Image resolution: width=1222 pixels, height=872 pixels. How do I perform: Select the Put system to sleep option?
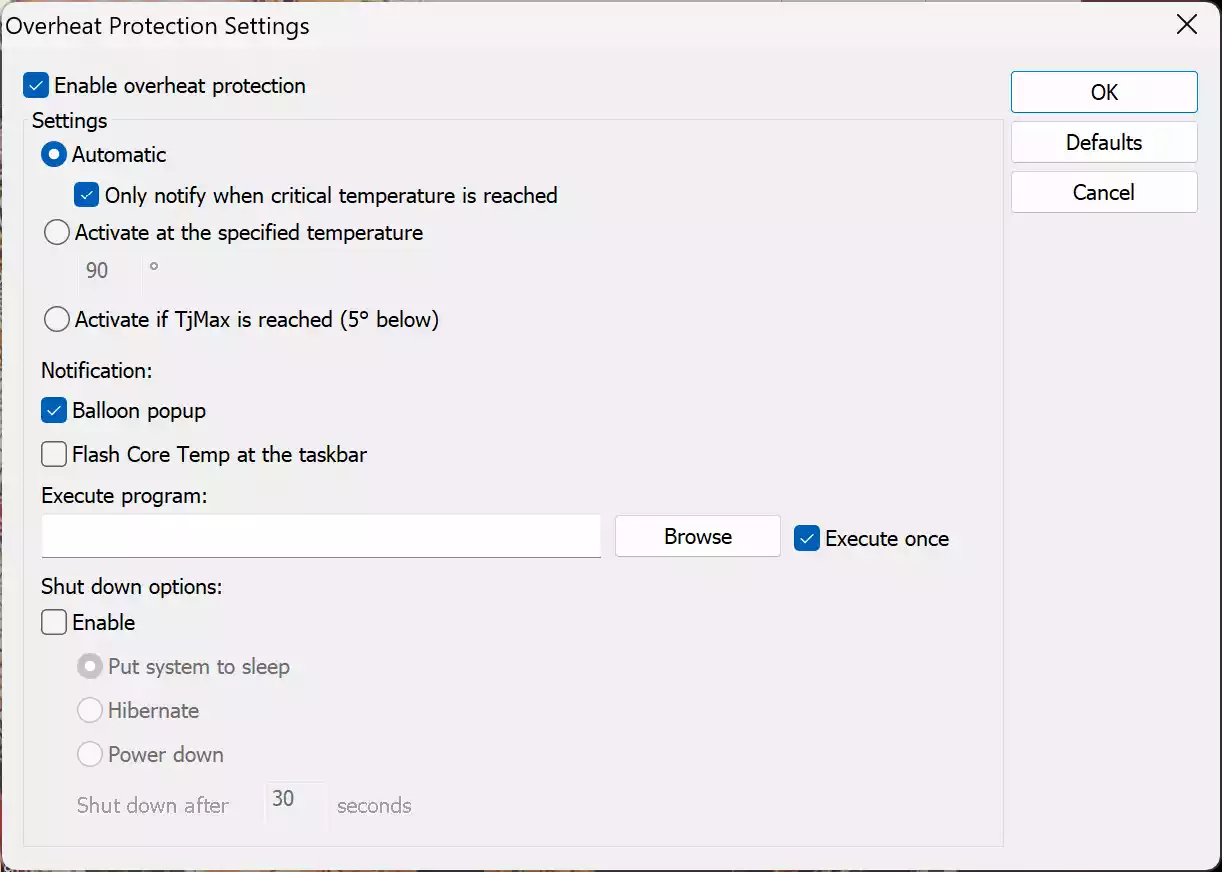(90, 666)
